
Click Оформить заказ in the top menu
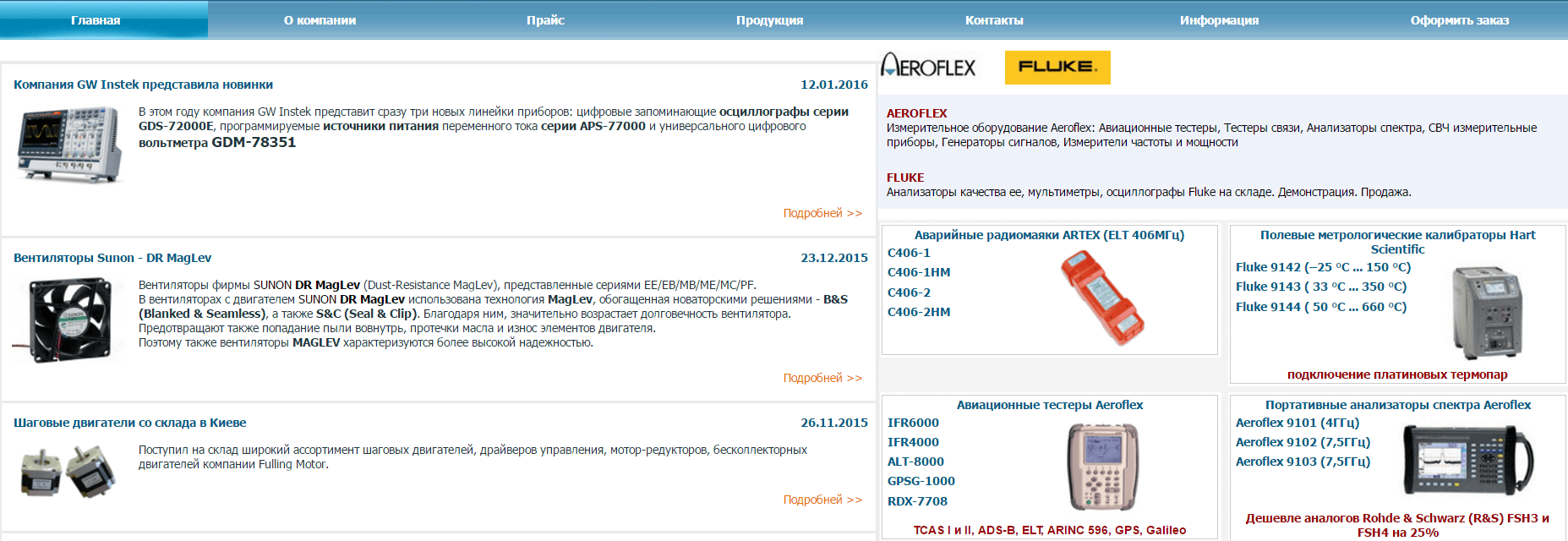click(1460, 20)
